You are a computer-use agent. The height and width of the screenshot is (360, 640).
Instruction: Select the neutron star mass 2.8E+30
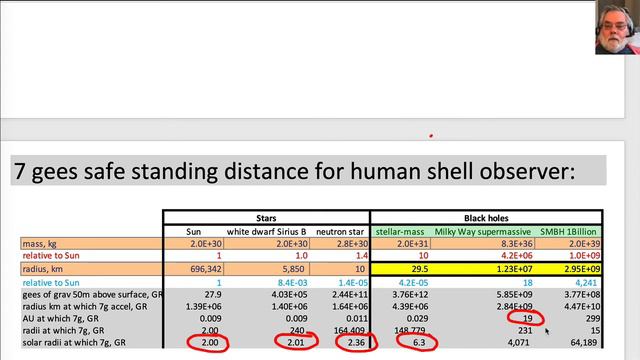(353, 244)
